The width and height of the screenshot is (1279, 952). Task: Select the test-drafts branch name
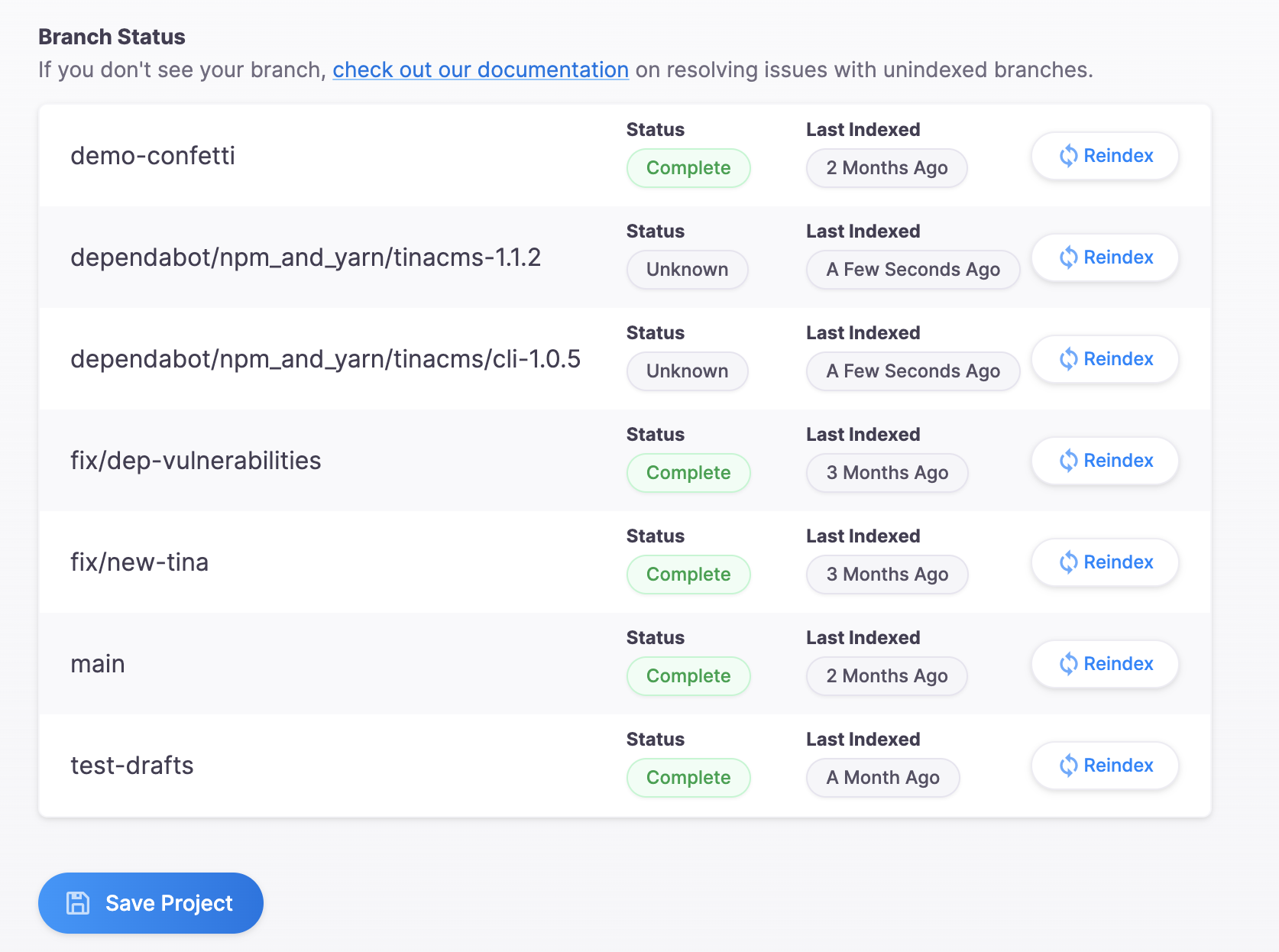pos(132,766)
